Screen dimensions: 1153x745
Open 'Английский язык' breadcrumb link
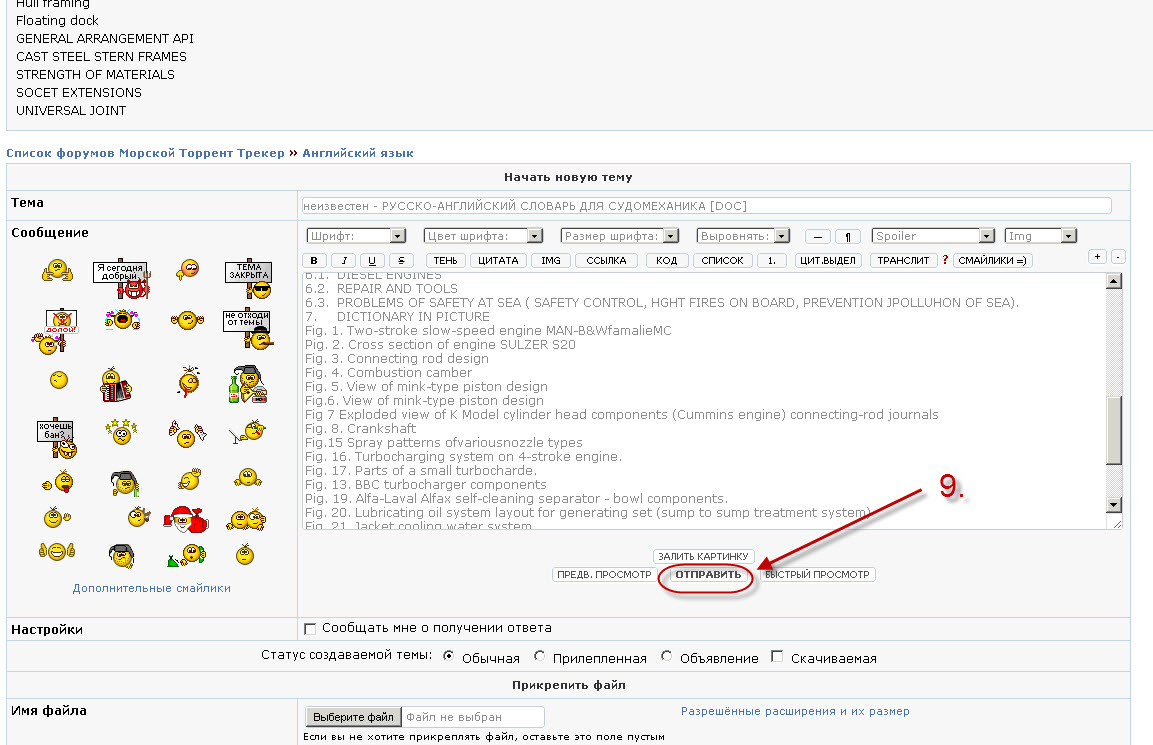coord(357,153)
